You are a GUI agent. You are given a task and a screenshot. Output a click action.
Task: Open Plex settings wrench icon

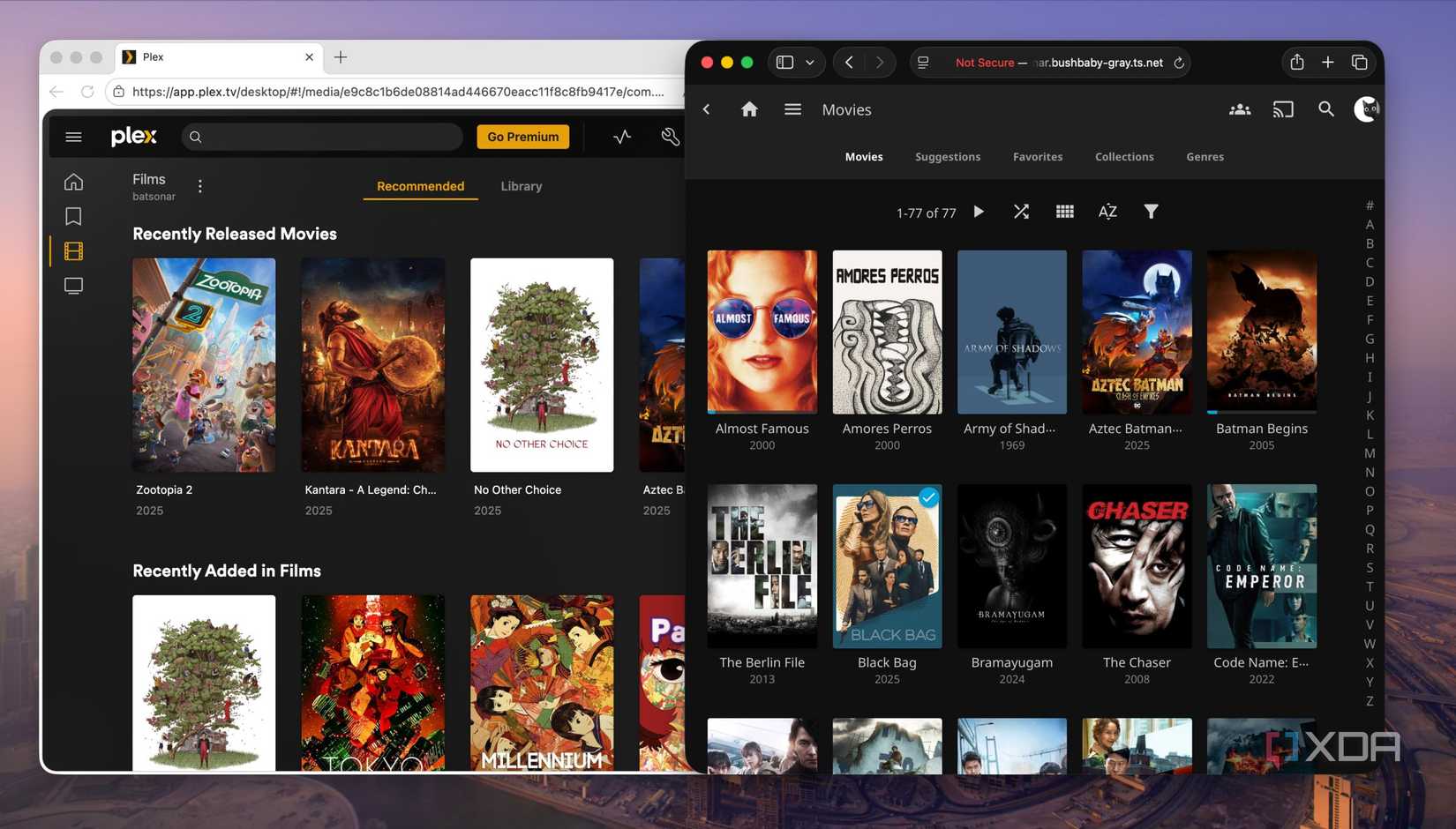pos(670,137)
